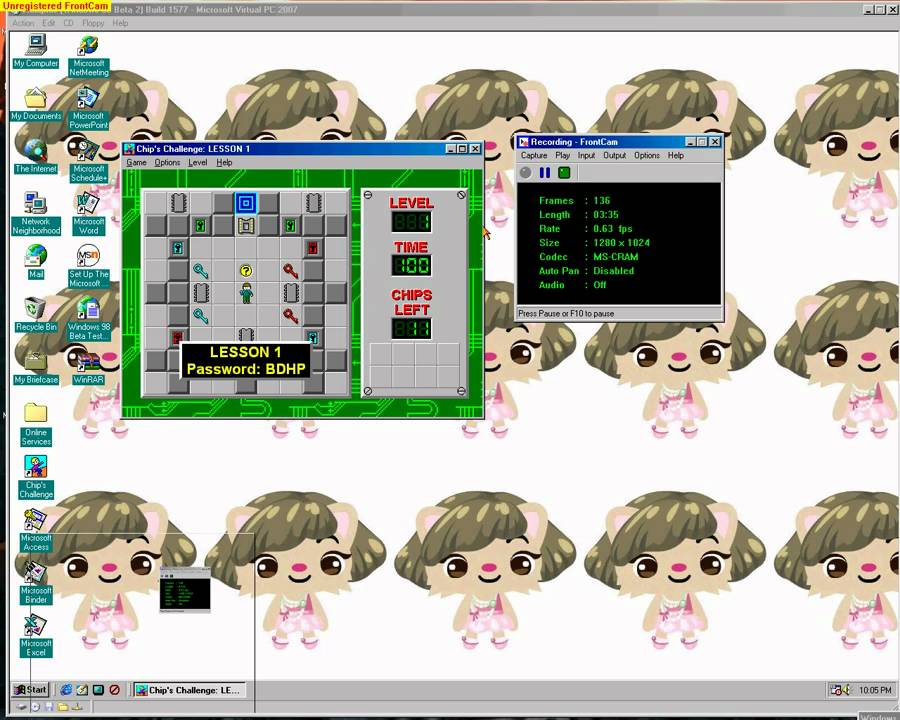Image resolution: width=900 pixels, height=720 pixels.
Task: Click the CHIPS LEFT counter display
Action: (412, 328)
